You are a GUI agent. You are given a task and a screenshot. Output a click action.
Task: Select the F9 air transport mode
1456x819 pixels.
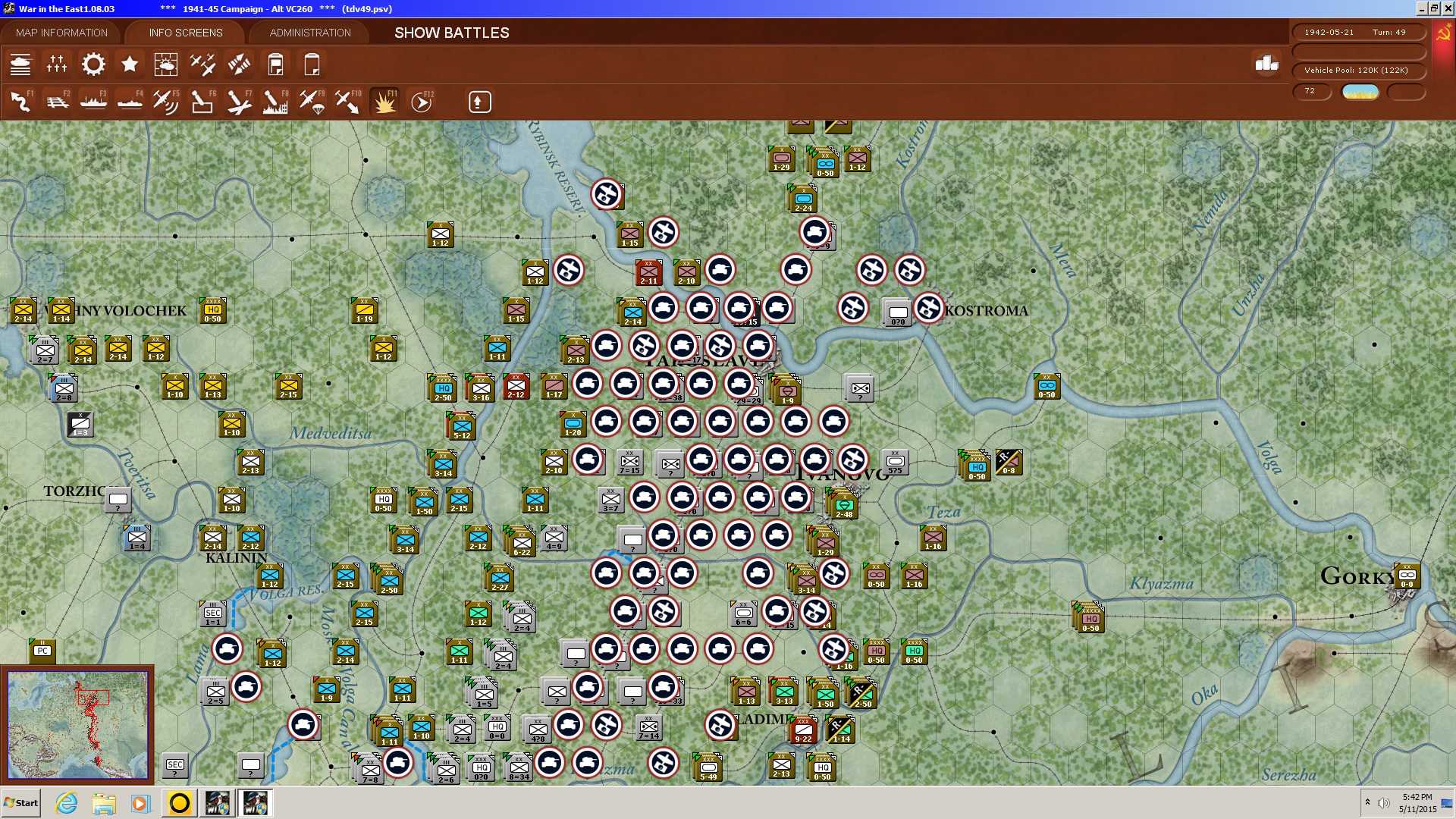coord(312,102)
